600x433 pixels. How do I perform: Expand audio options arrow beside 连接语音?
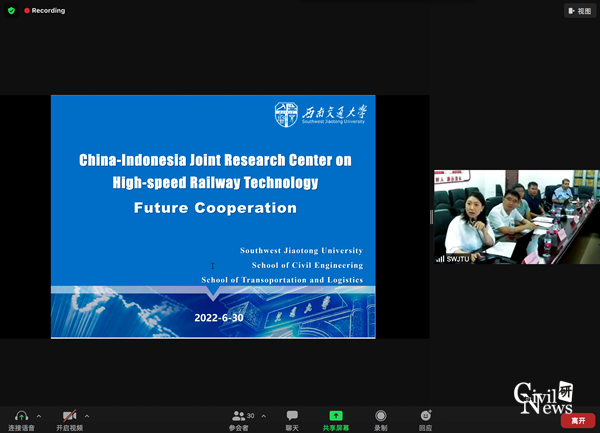coord(39,416)
